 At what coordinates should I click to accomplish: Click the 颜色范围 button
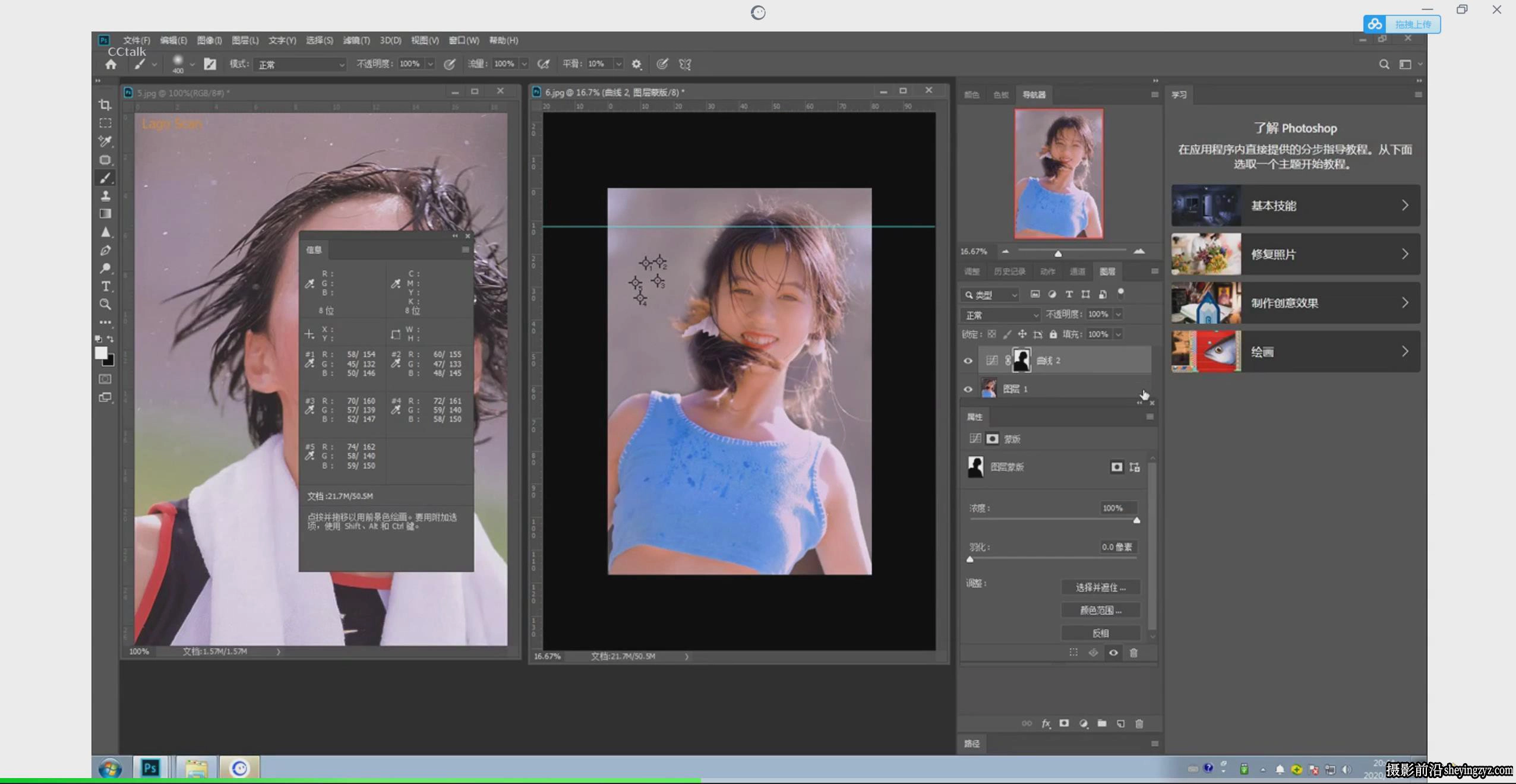click(1101, 611)
